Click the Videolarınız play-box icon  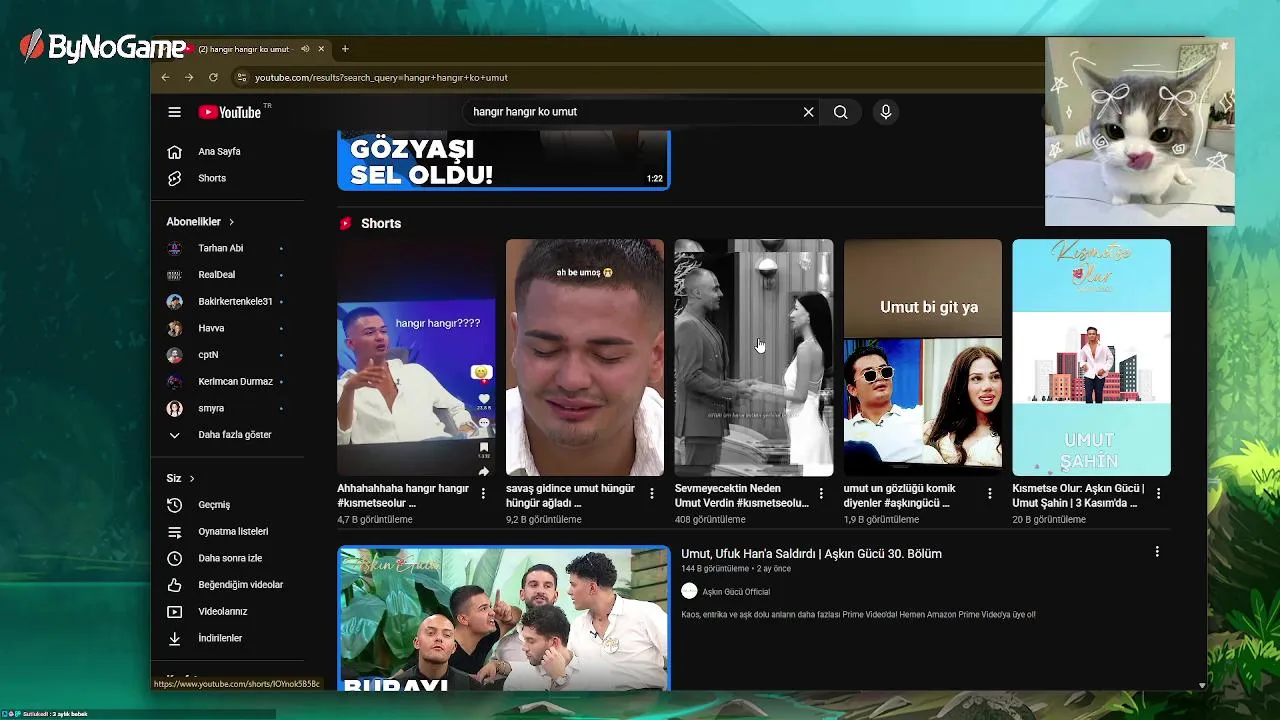point(174,611)
